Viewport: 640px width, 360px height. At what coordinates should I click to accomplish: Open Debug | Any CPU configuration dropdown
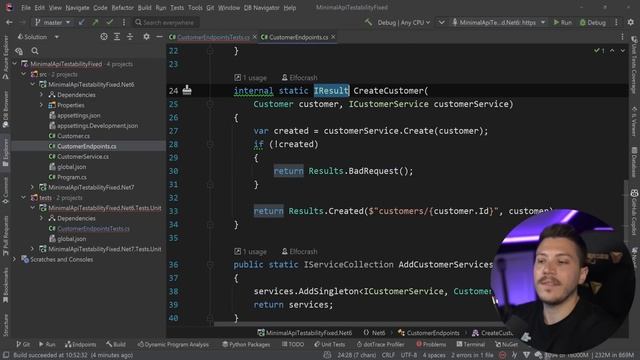(x=403, y=22)
